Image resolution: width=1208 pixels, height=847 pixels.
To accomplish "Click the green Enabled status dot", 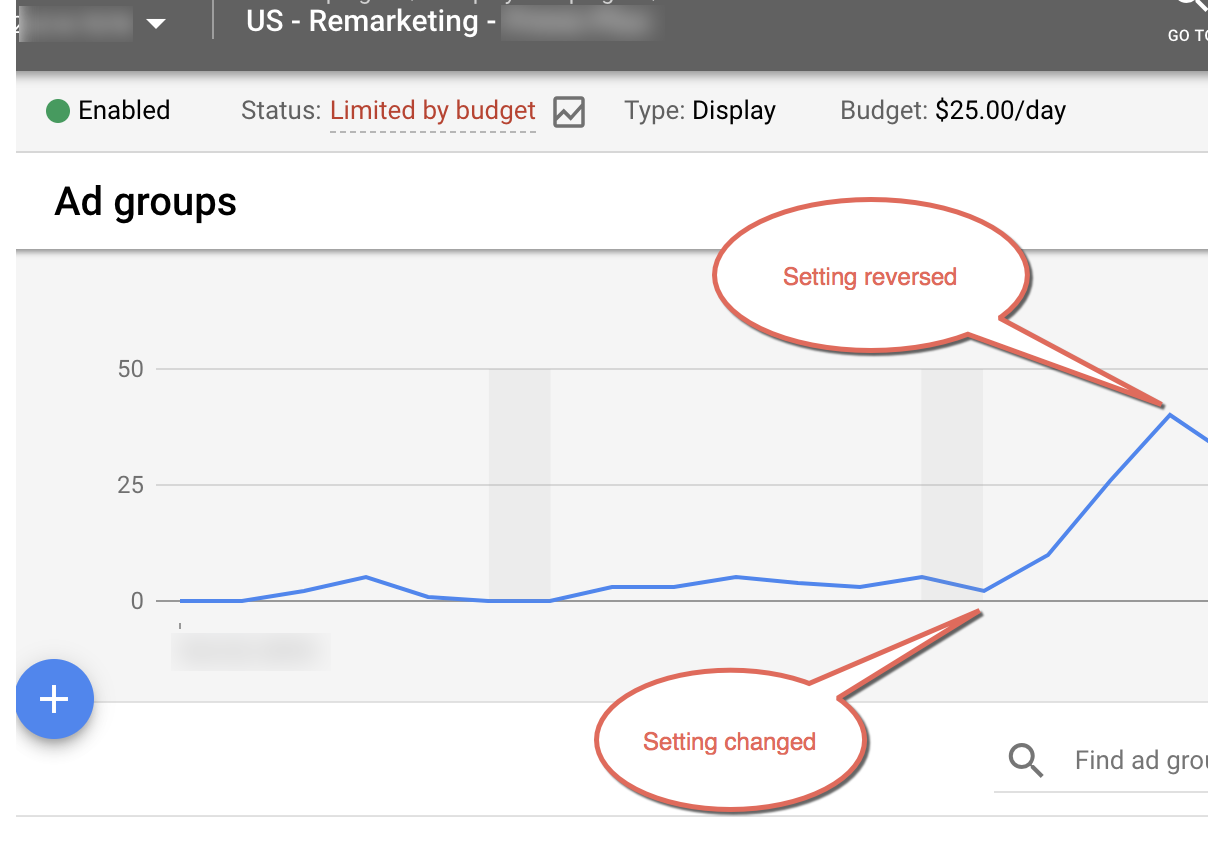I will pos(58,110).
